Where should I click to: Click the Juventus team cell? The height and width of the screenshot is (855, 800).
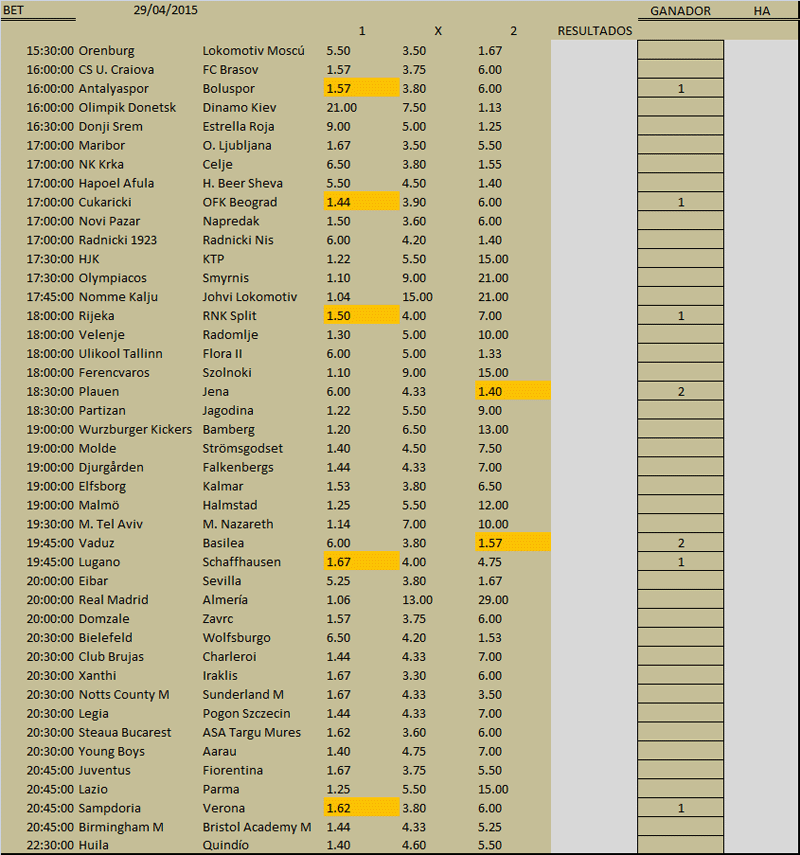(105, 770)
